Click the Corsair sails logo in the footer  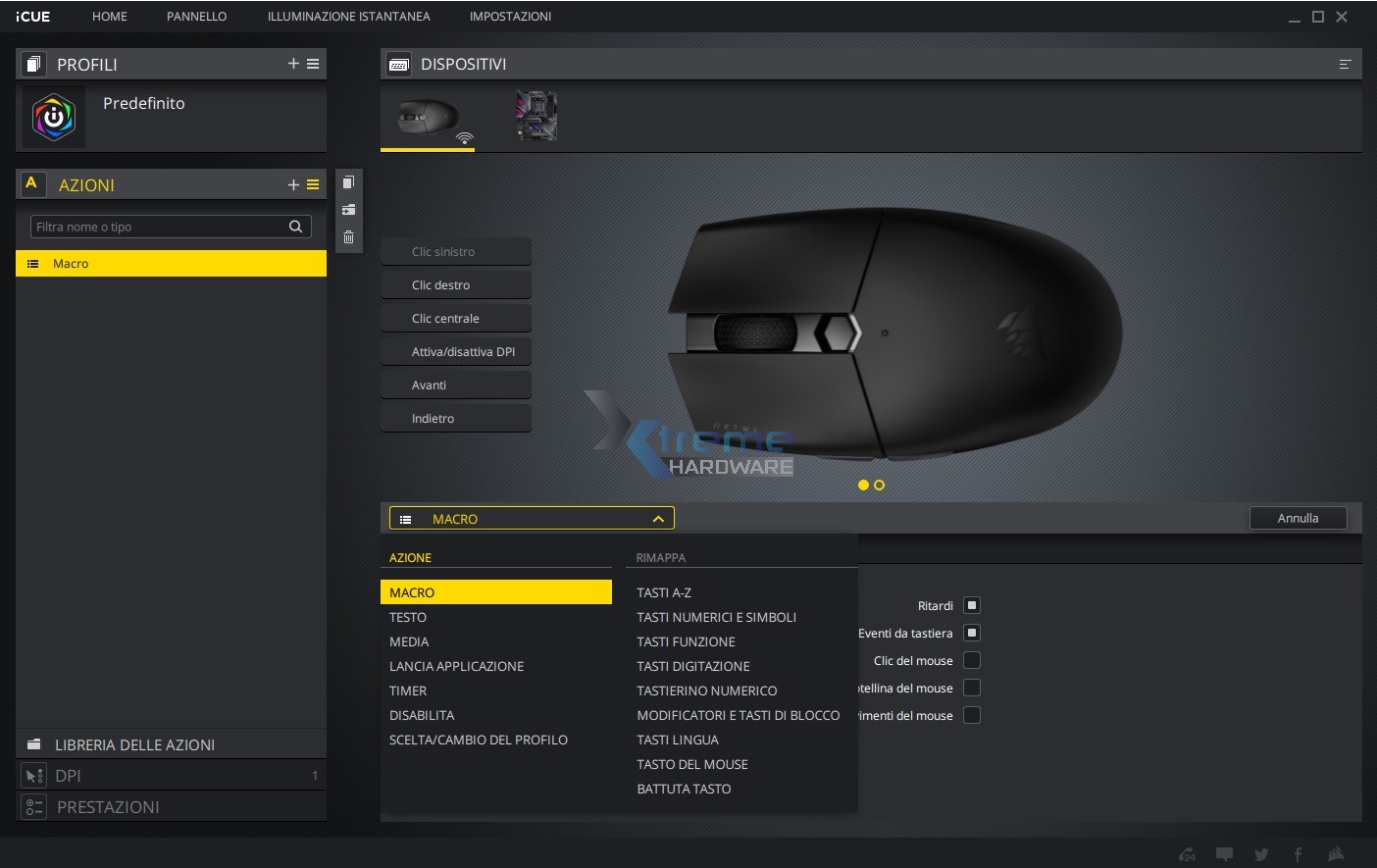(1334, 854)
